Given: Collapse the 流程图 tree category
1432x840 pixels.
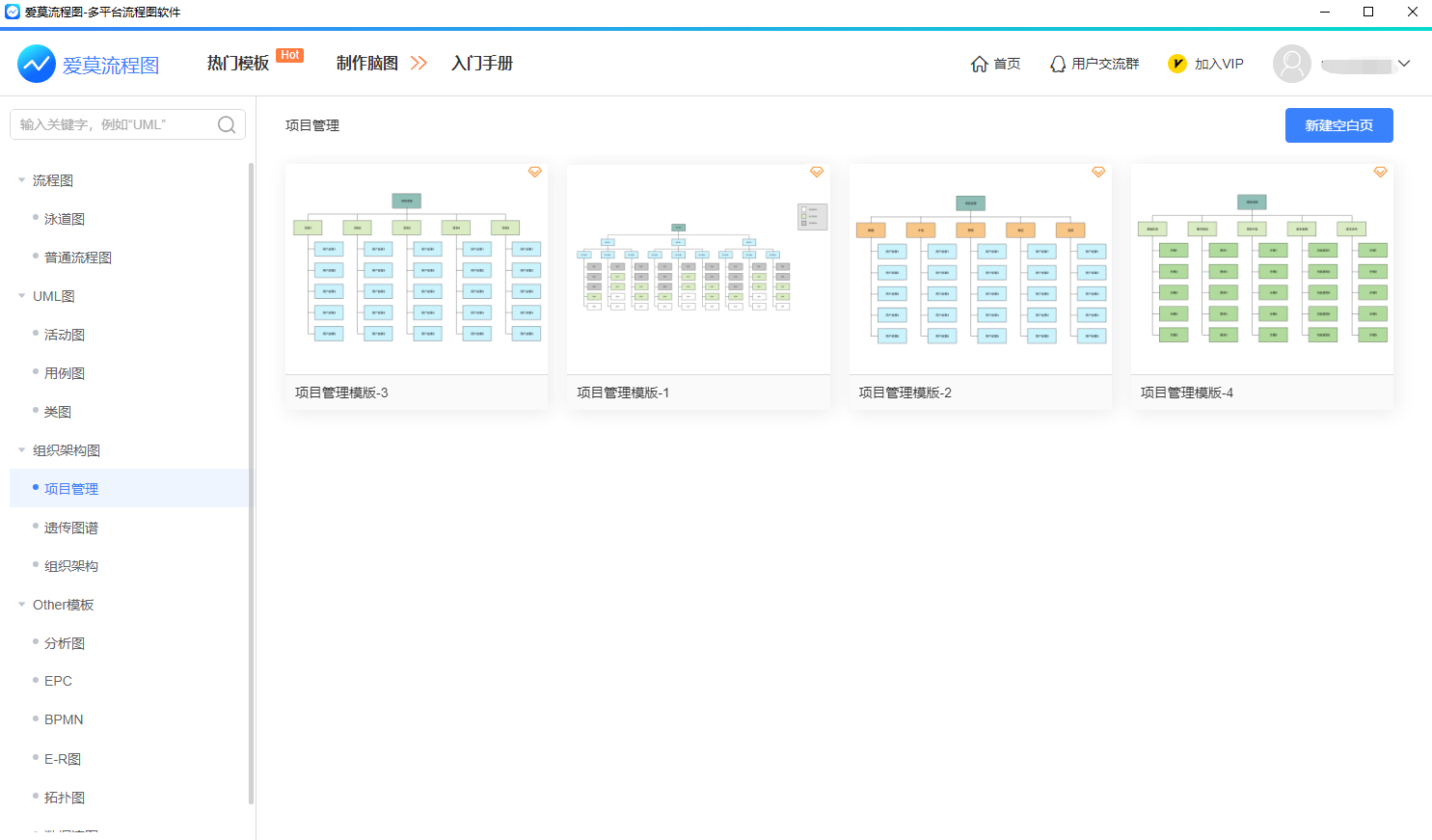Looking at the screenshot, I should [22, 180].
